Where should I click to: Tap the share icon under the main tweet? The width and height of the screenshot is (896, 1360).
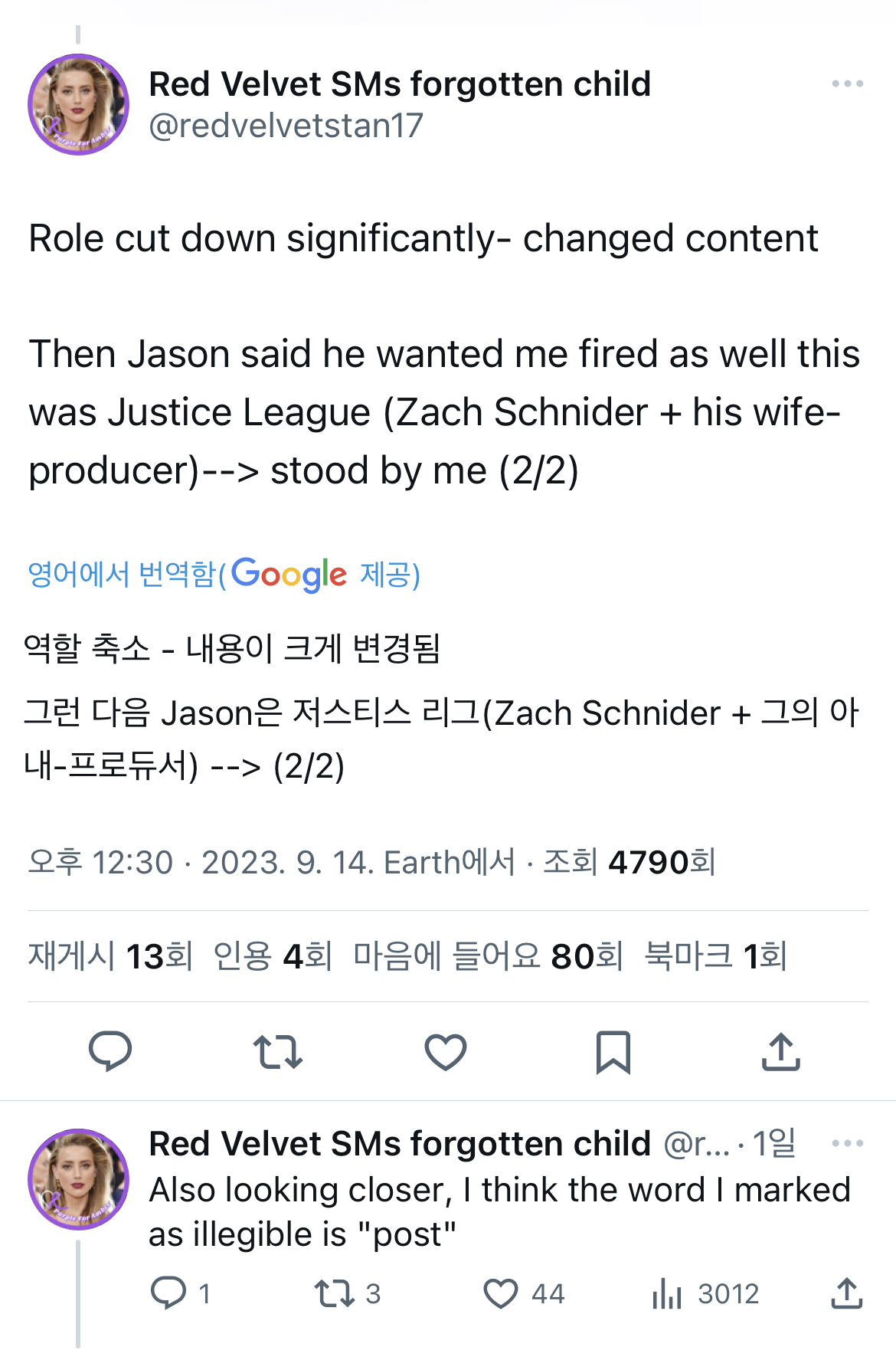click(780, 1051)
